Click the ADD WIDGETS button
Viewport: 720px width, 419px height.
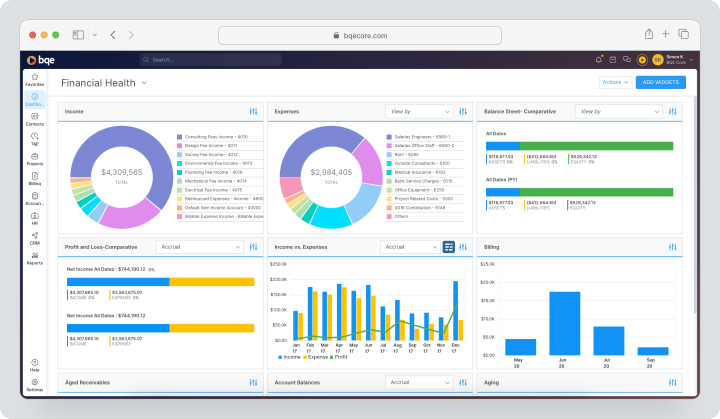pos(660,82)
